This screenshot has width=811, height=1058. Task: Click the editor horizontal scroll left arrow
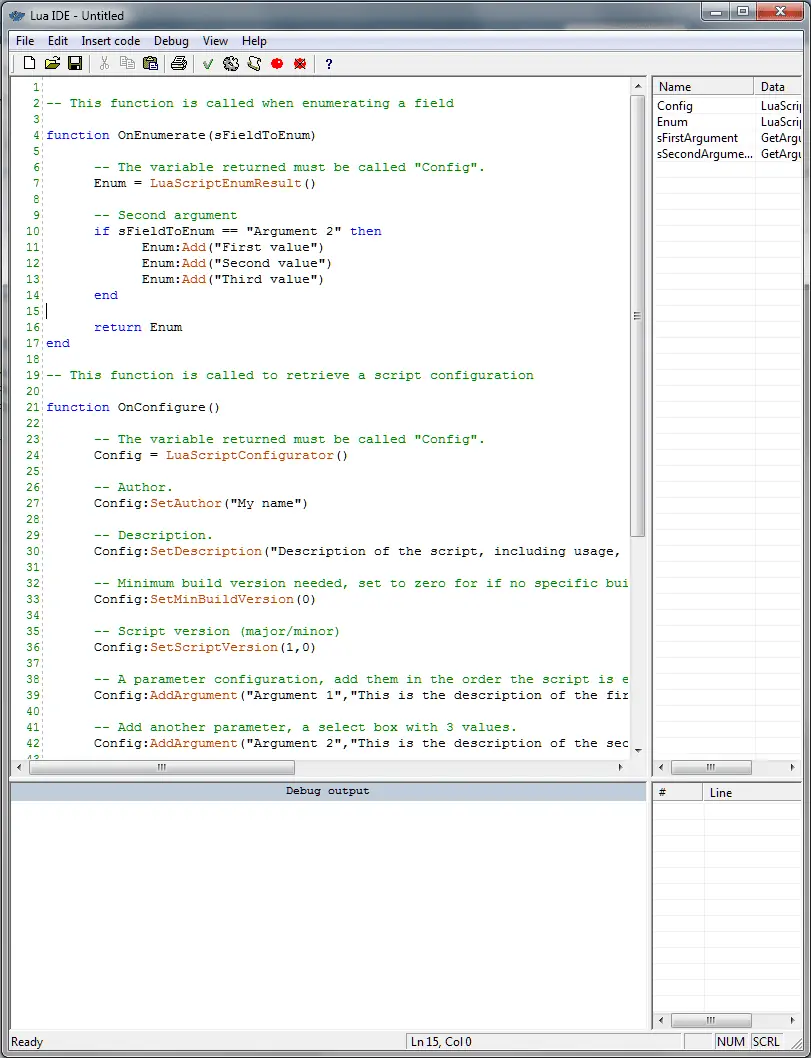19,767
